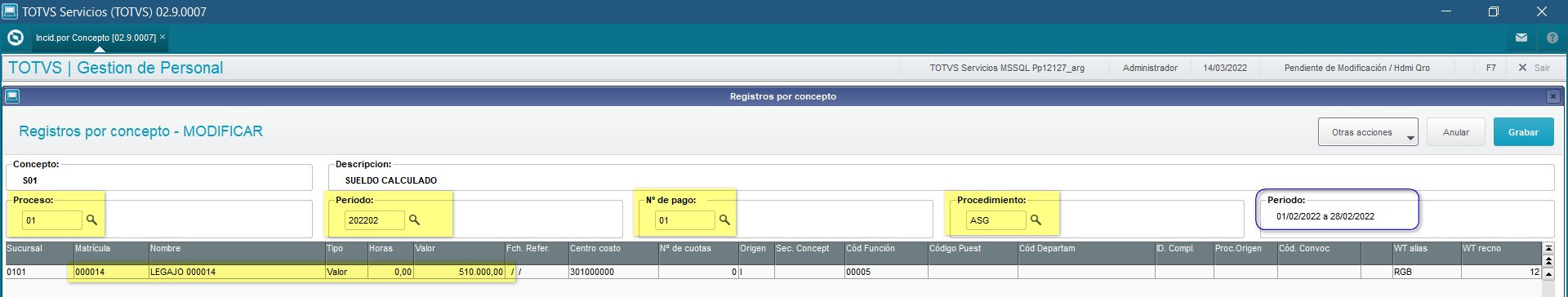Click the date 14/03/2022 in the header bar

(x=1224, y=68)
